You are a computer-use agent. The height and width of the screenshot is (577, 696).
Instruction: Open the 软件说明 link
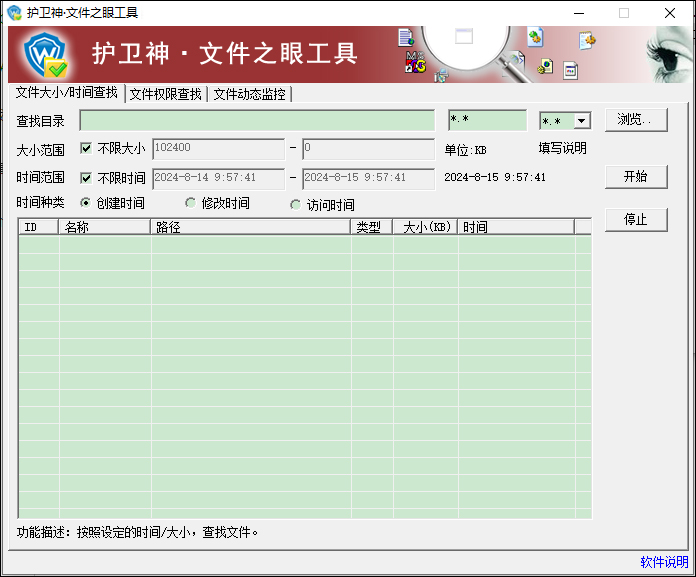pos(664,562)
